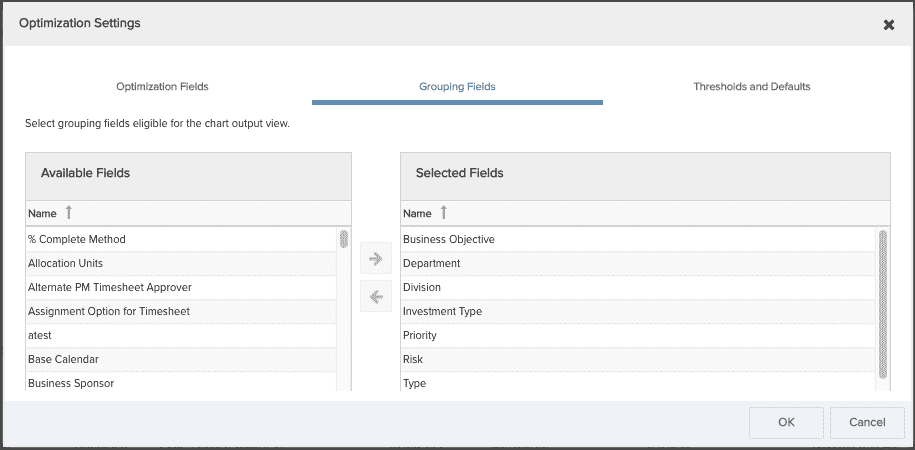Image resolution: width=915 pixels, height=450 pixels.
Task: Click Available Fields list scrollbar
Action: pyautogui.click(x=344, y=239)
